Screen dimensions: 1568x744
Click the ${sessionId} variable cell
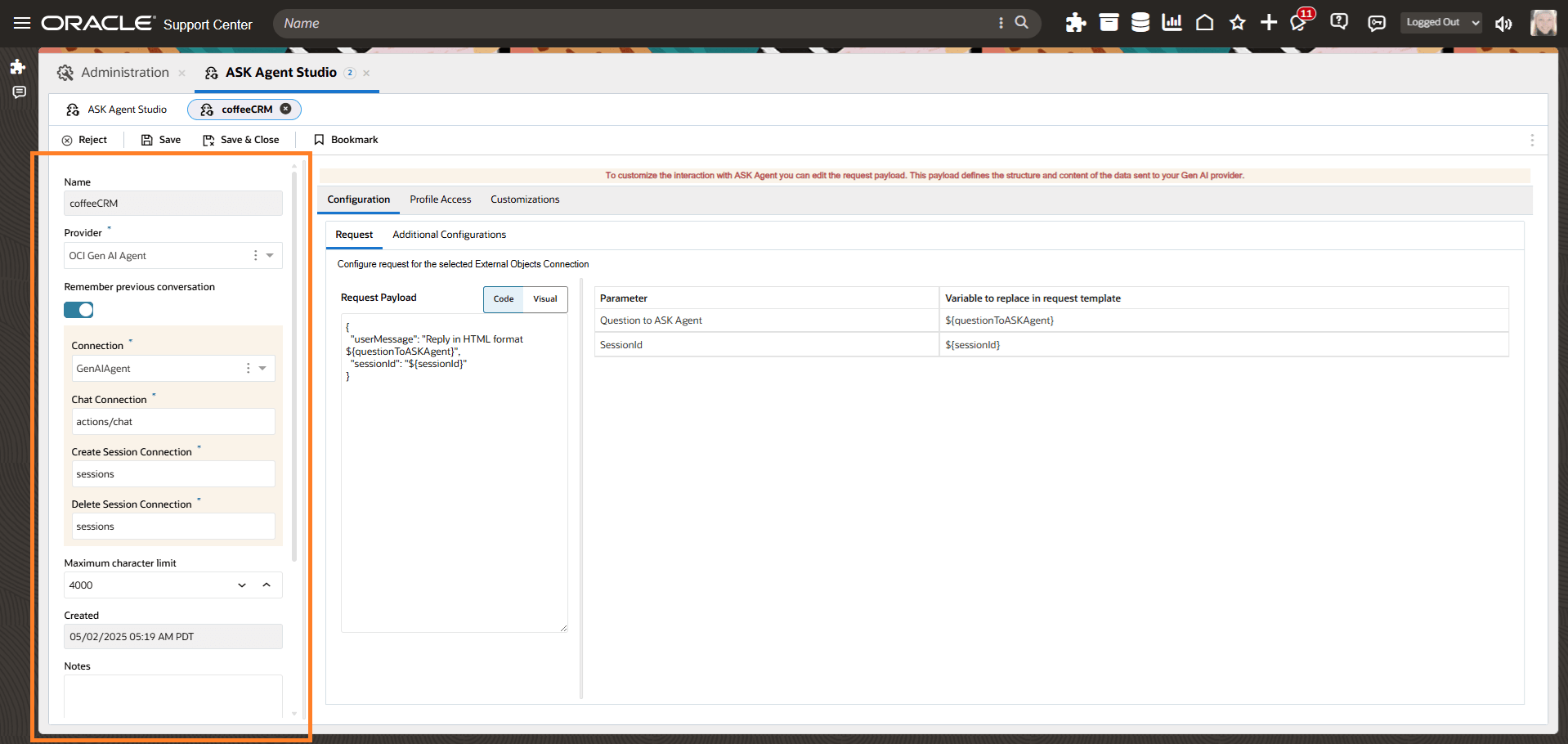pyautogui.click(x=1224, y=345)
